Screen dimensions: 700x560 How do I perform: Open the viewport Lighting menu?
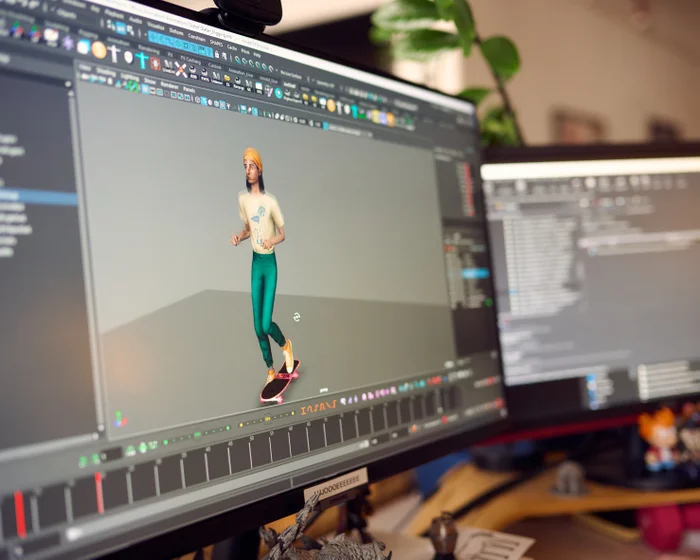(129, 77)
